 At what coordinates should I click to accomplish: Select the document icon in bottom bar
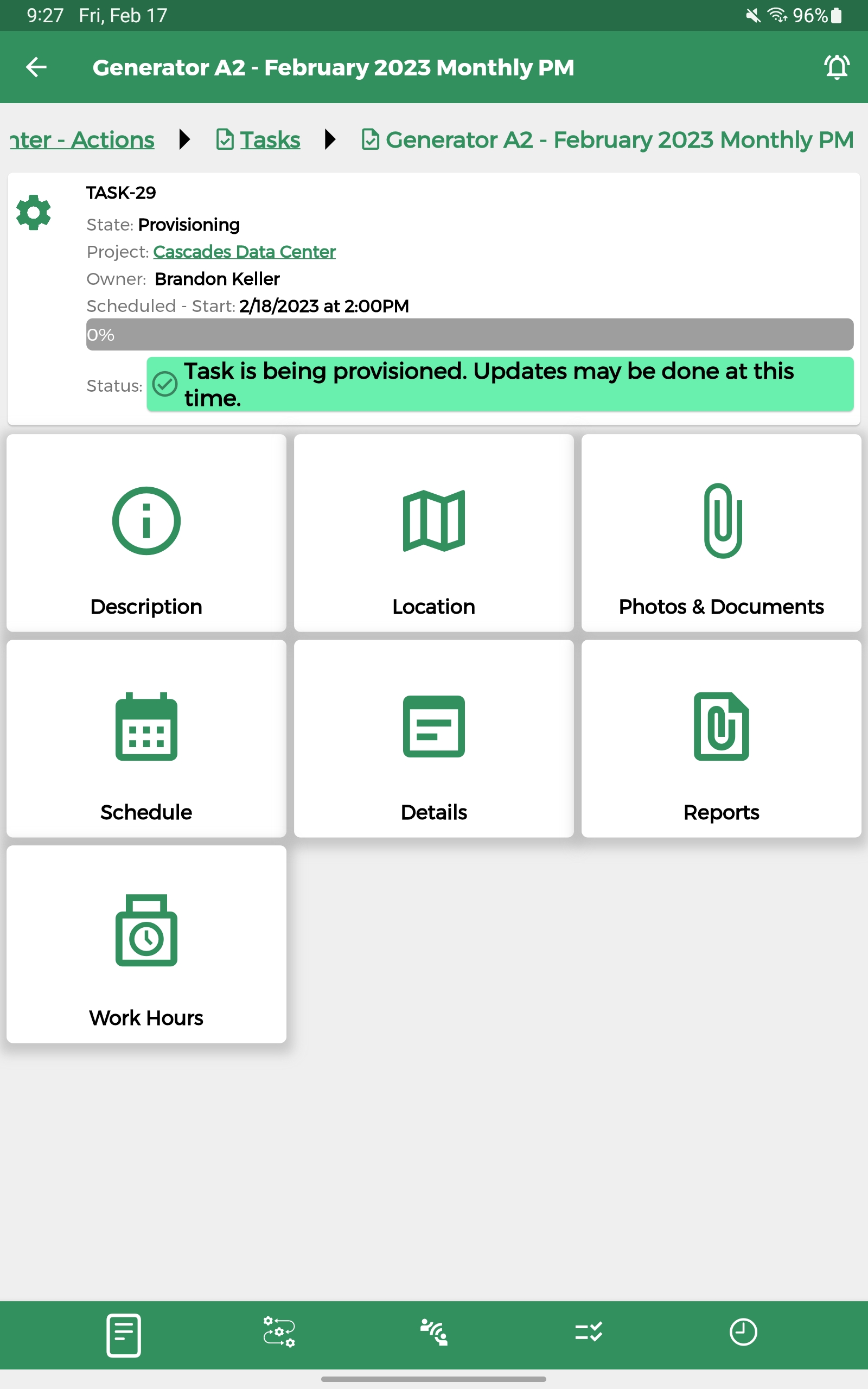point(124,1335)
